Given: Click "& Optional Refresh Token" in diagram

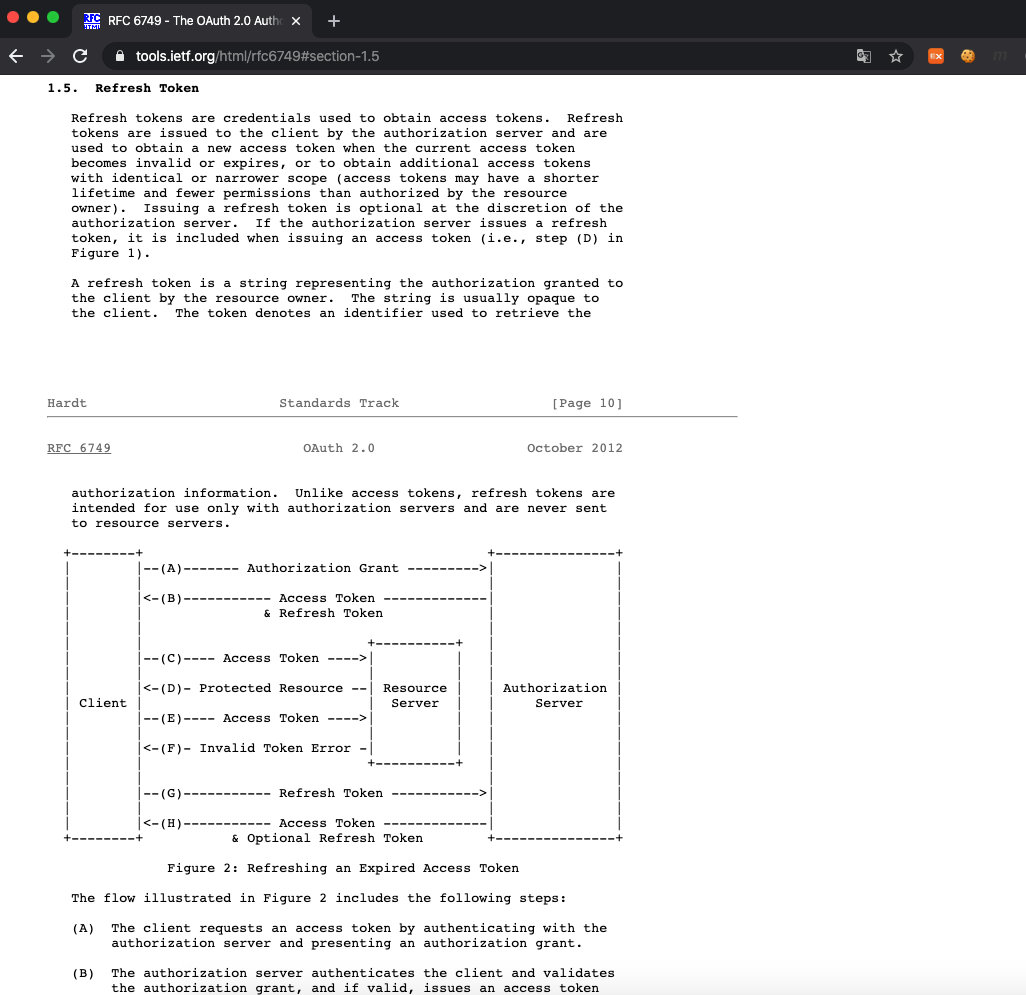Looking at the screenshot, I should click(x=327, y=838).
